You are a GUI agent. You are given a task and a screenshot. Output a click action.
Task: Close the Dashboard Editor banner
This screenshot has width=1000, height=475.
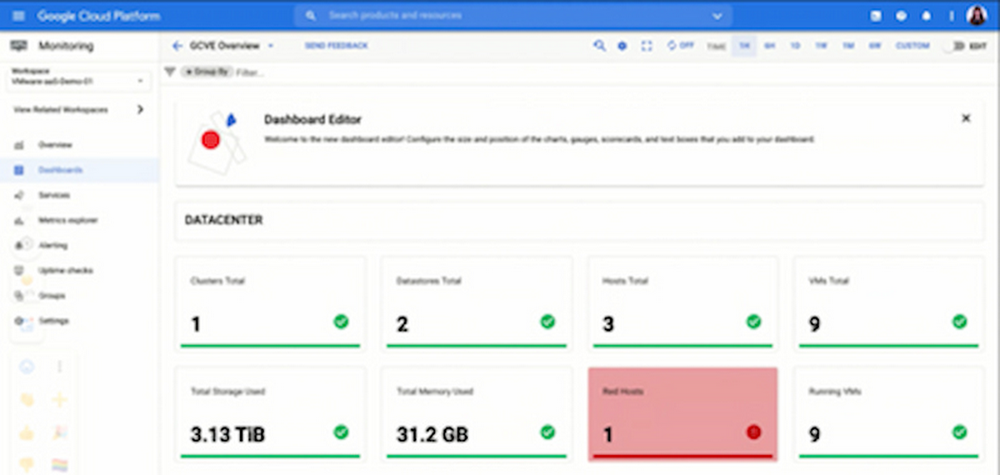[966, 118]
